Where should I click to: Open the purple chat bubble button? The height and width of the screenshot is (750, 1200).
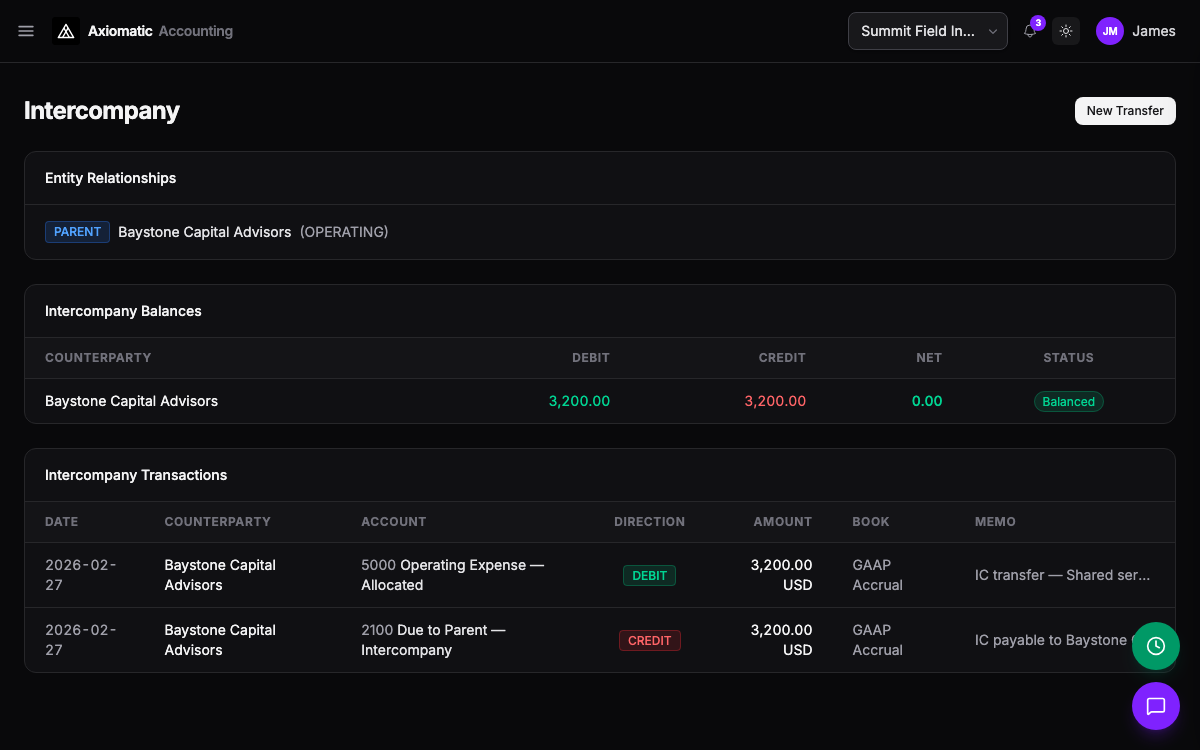coord(1156,706)
